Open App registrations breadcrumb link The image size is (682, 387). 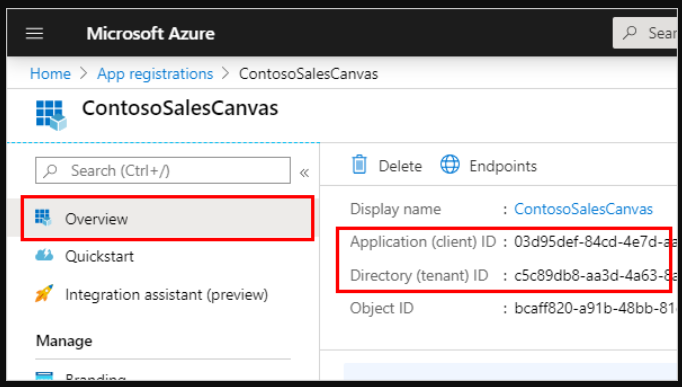point(155,74)
